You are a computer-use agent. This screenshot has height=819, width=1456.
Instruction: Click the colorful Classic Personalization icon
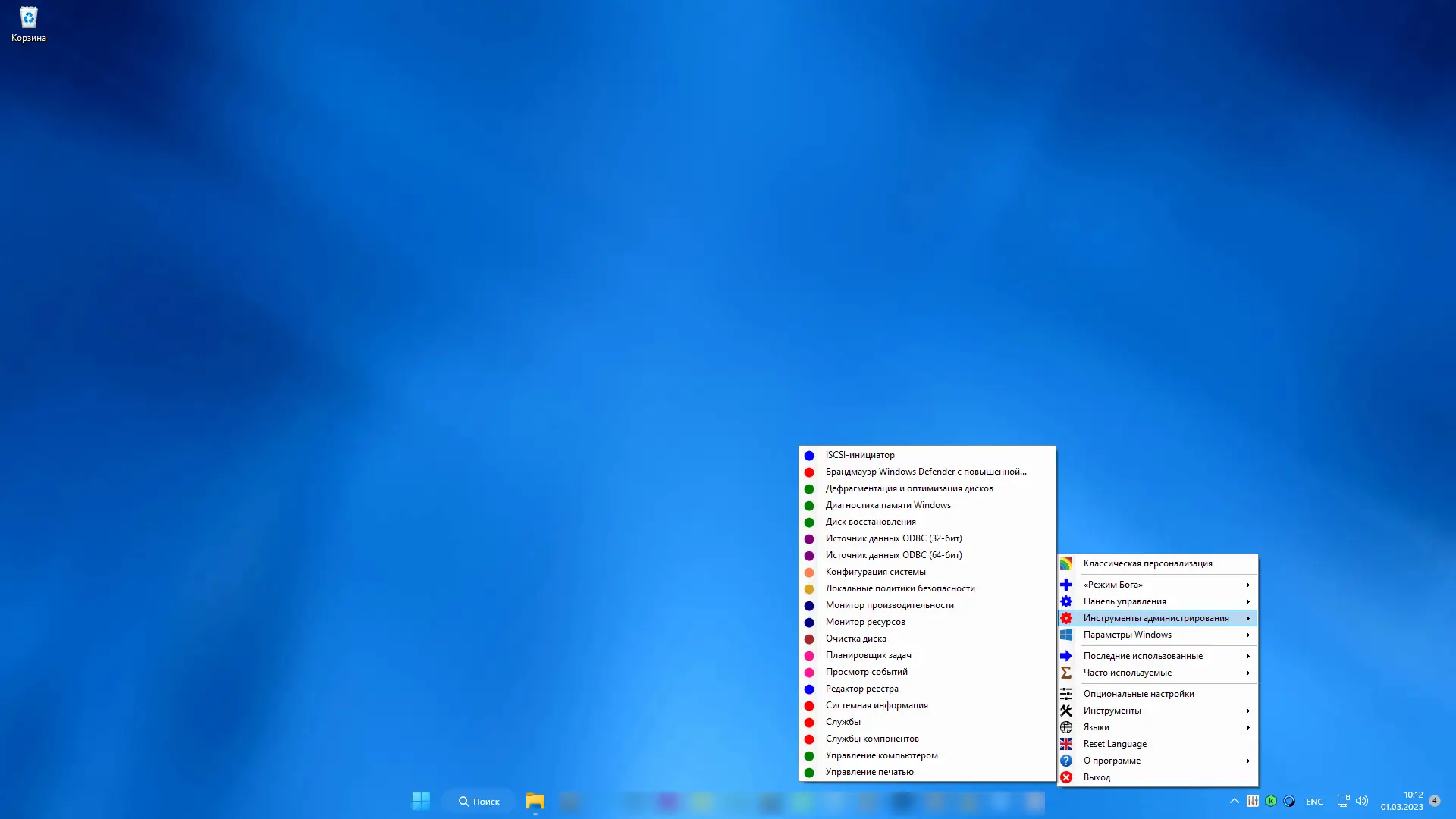[x=1066, y=563]
